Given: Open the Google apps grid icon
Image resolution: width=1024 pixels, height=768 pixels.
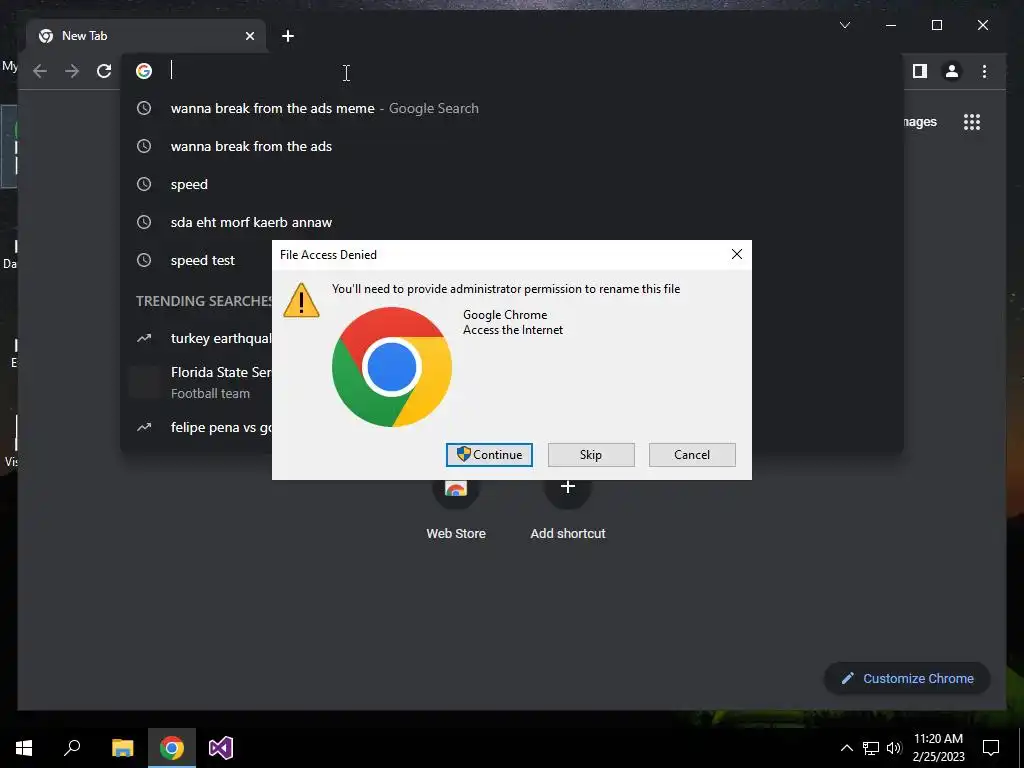Looking at the screenshot, I should point(972,122).
